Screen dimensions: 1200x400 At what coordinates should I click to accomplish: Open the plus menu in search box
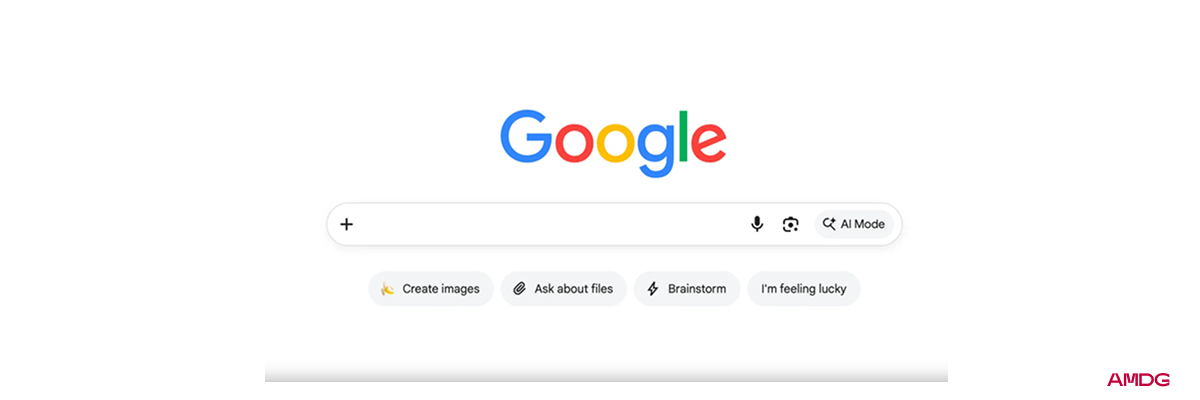coord(346,224)
